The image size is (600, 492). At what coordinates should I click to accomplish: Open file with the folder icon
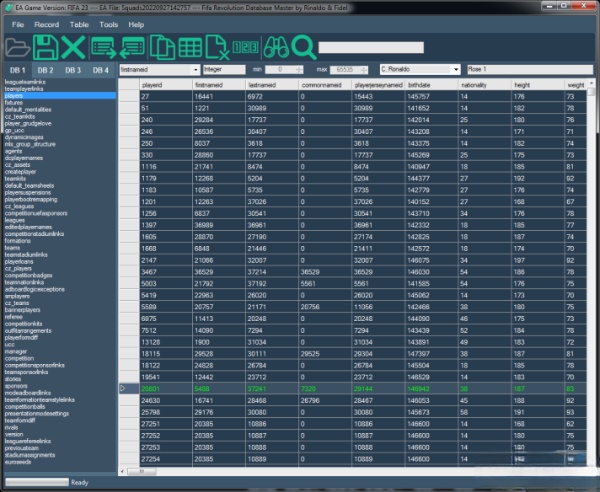(x=18, y=47)
